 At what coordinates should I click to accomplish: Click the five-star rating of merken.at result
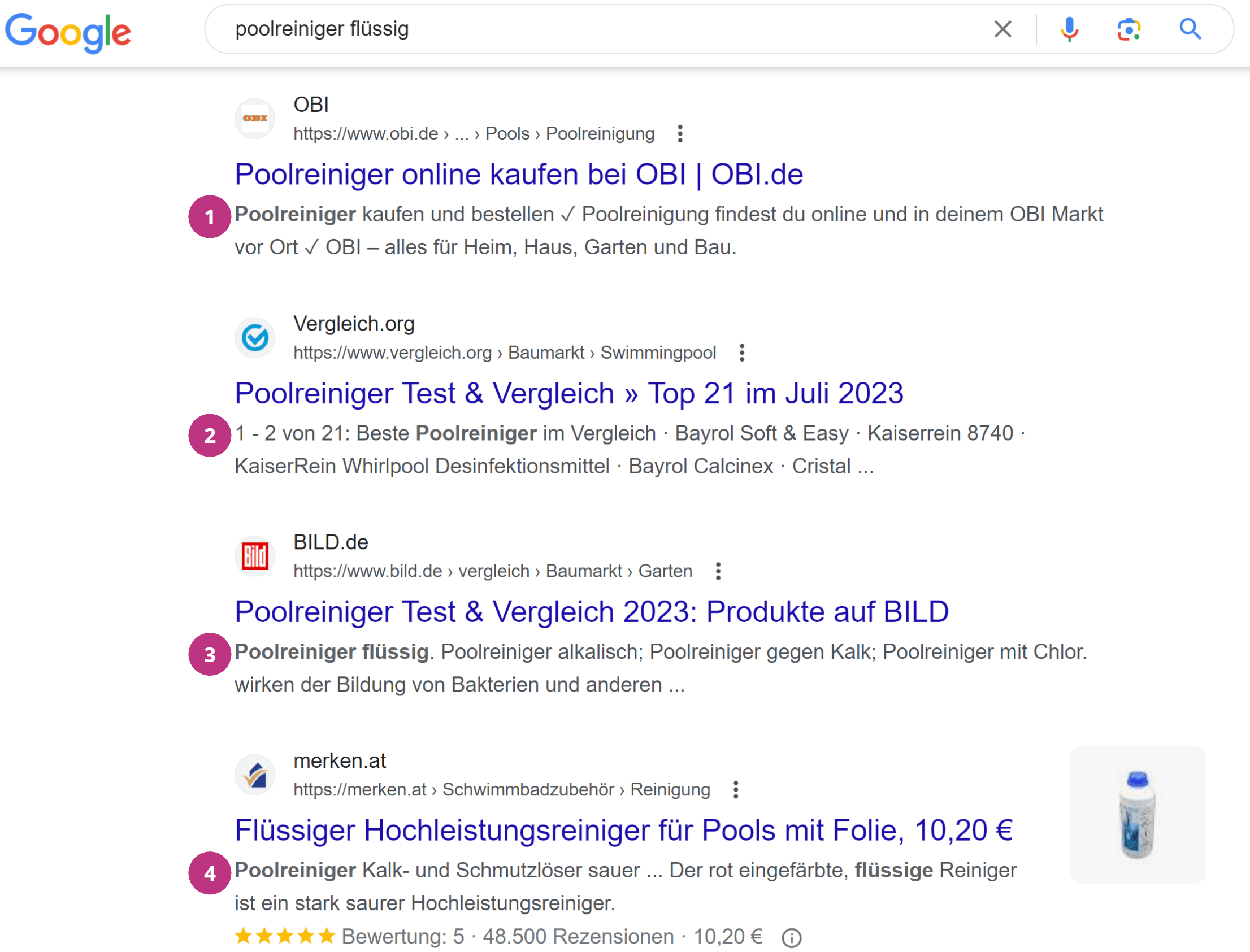[x=285, y=936]
